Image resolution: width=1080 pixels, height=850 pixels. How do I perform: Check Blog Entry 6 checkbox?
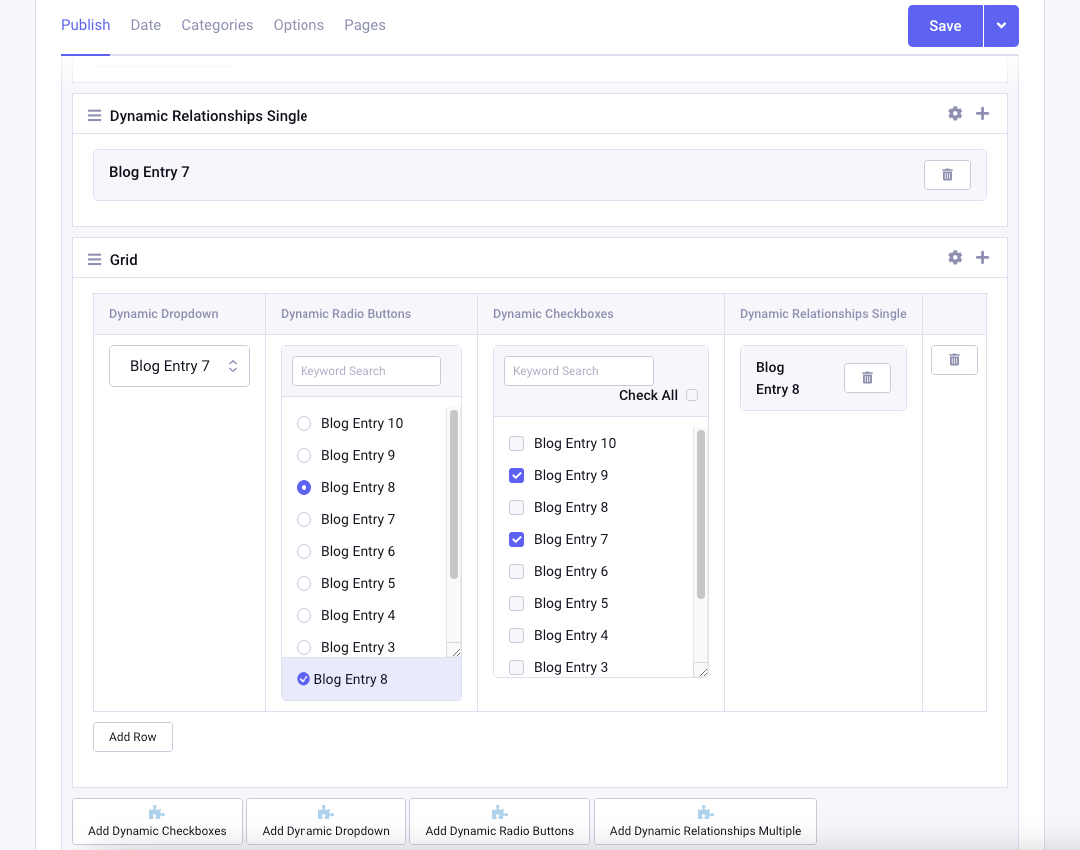pyautogui.click(x=517, y=572)
